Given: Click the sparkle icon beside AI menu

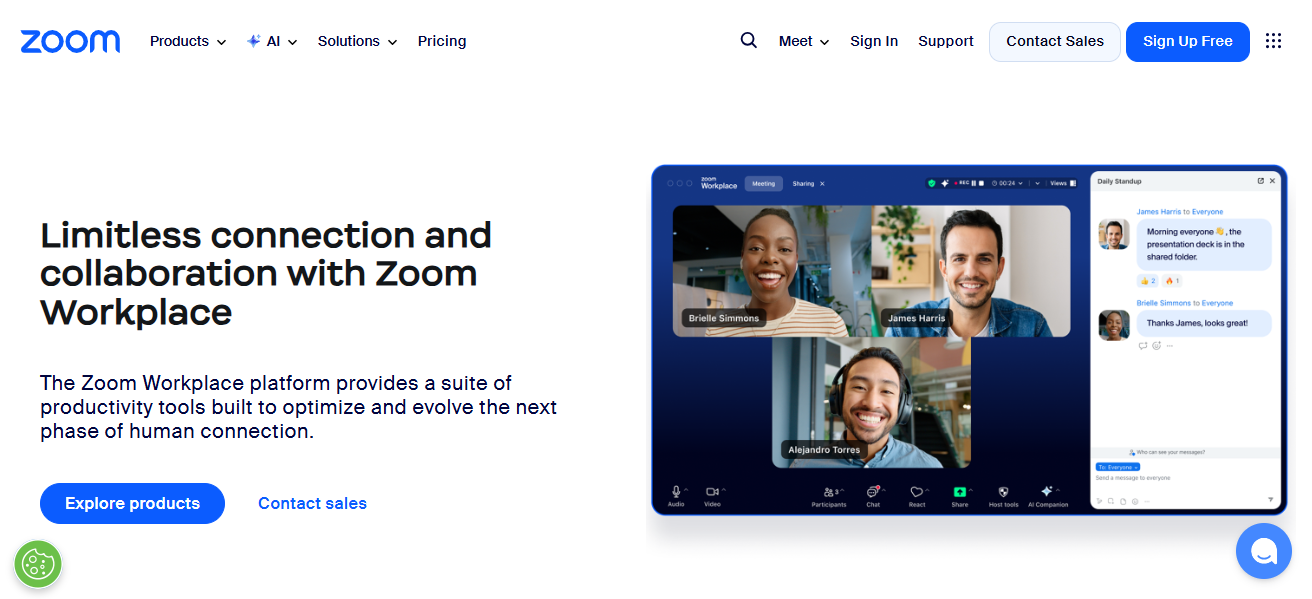Looking at the screenshot, I should click(x=254, y=41).
